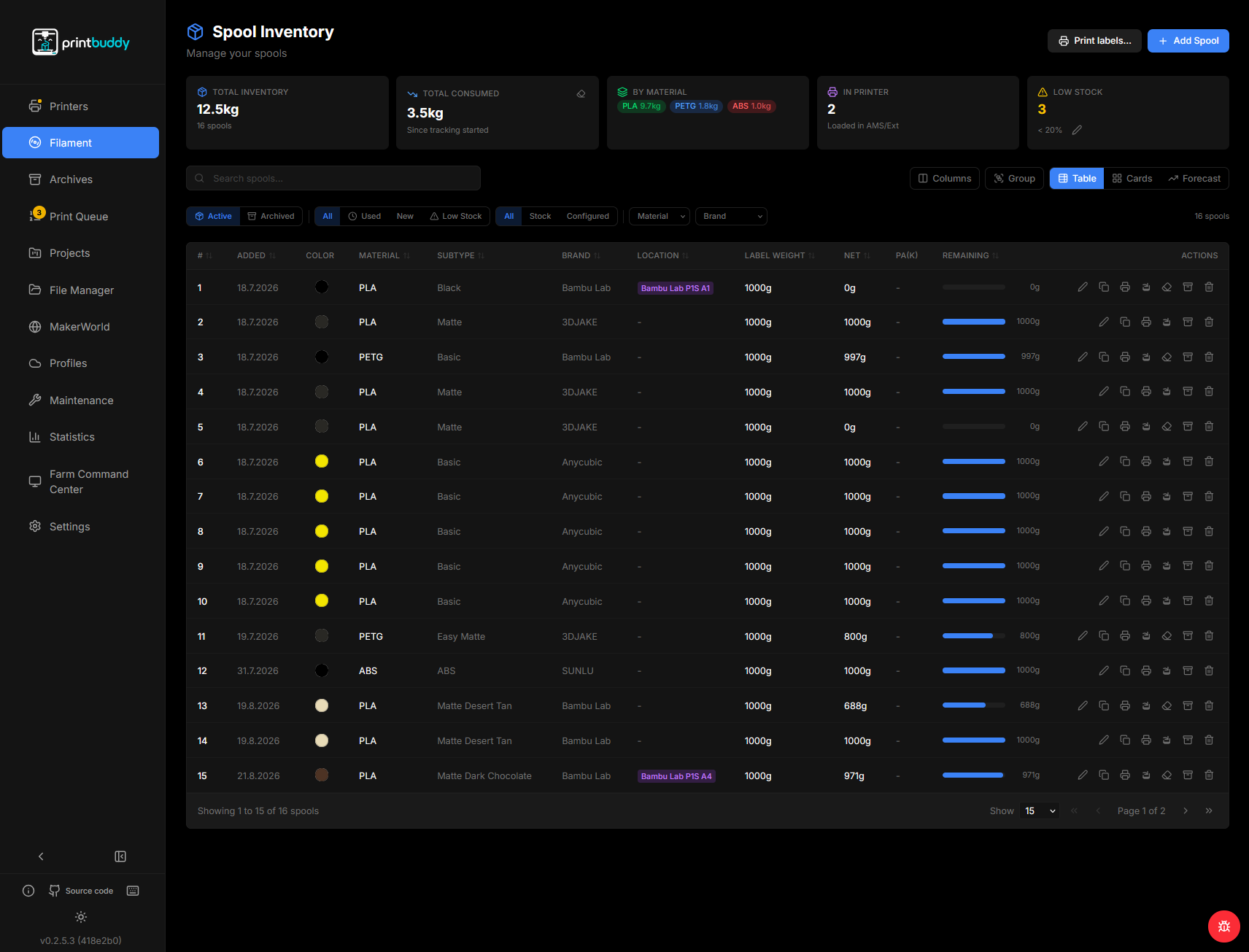Open the Source code link
Screen dimensions: 1249x952
pos(81,891)
